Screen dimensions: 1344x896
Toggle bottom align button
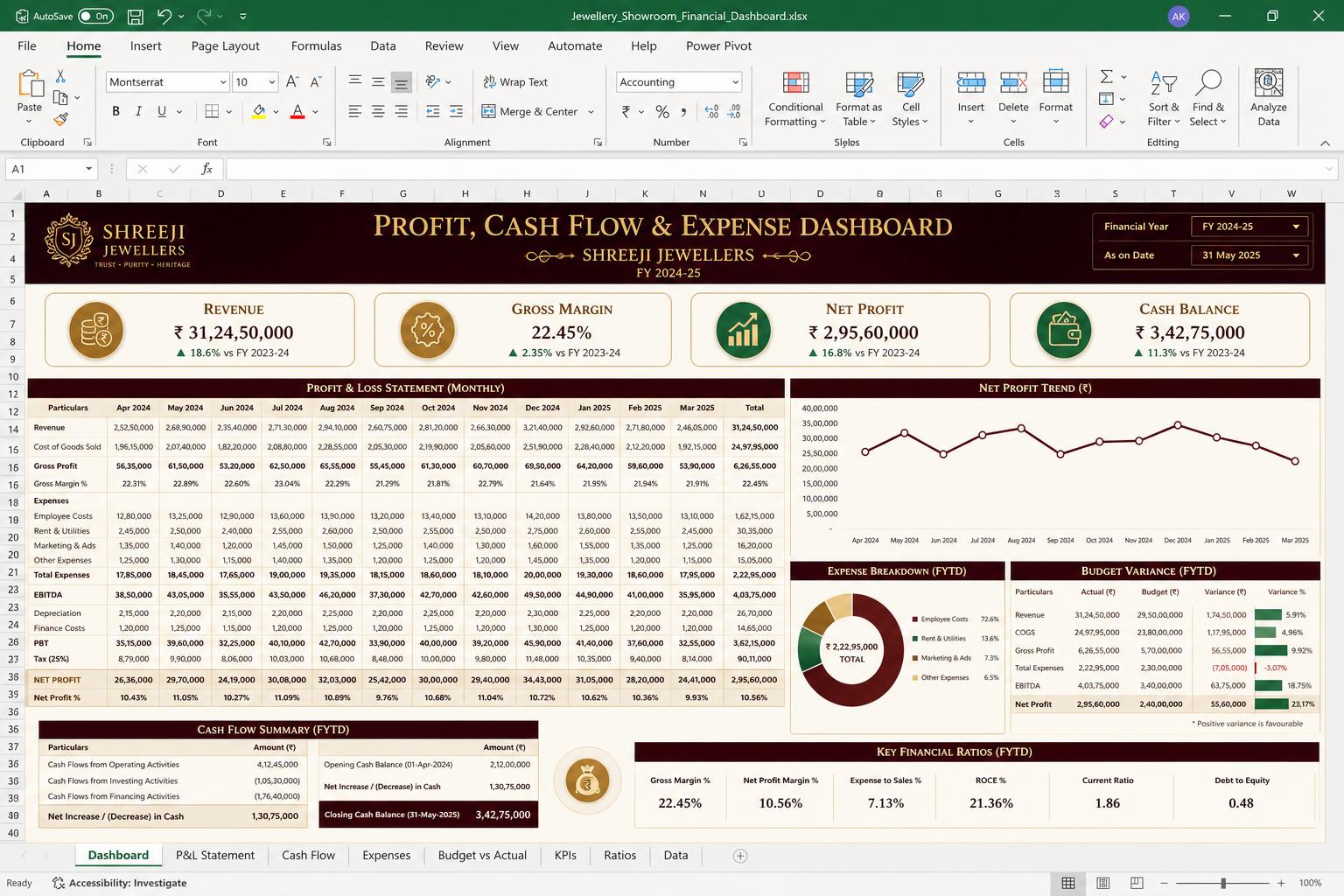tap(401, 81)
